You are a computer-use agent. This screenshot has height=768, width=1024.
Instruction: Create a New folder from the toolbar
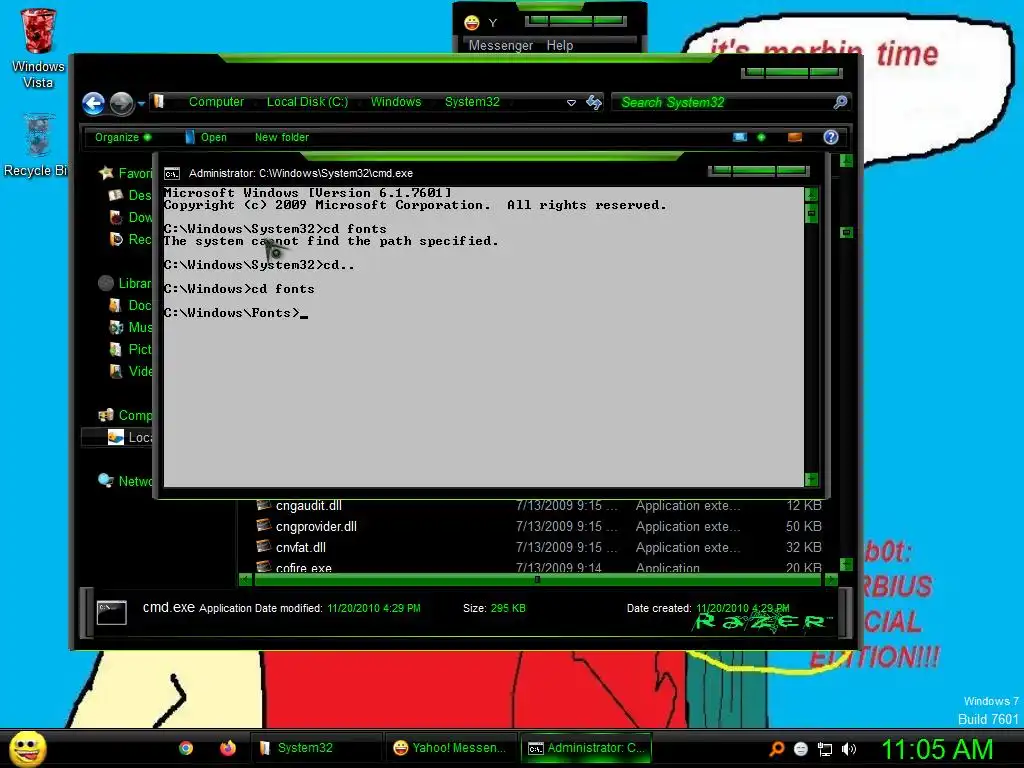(282, 137)
